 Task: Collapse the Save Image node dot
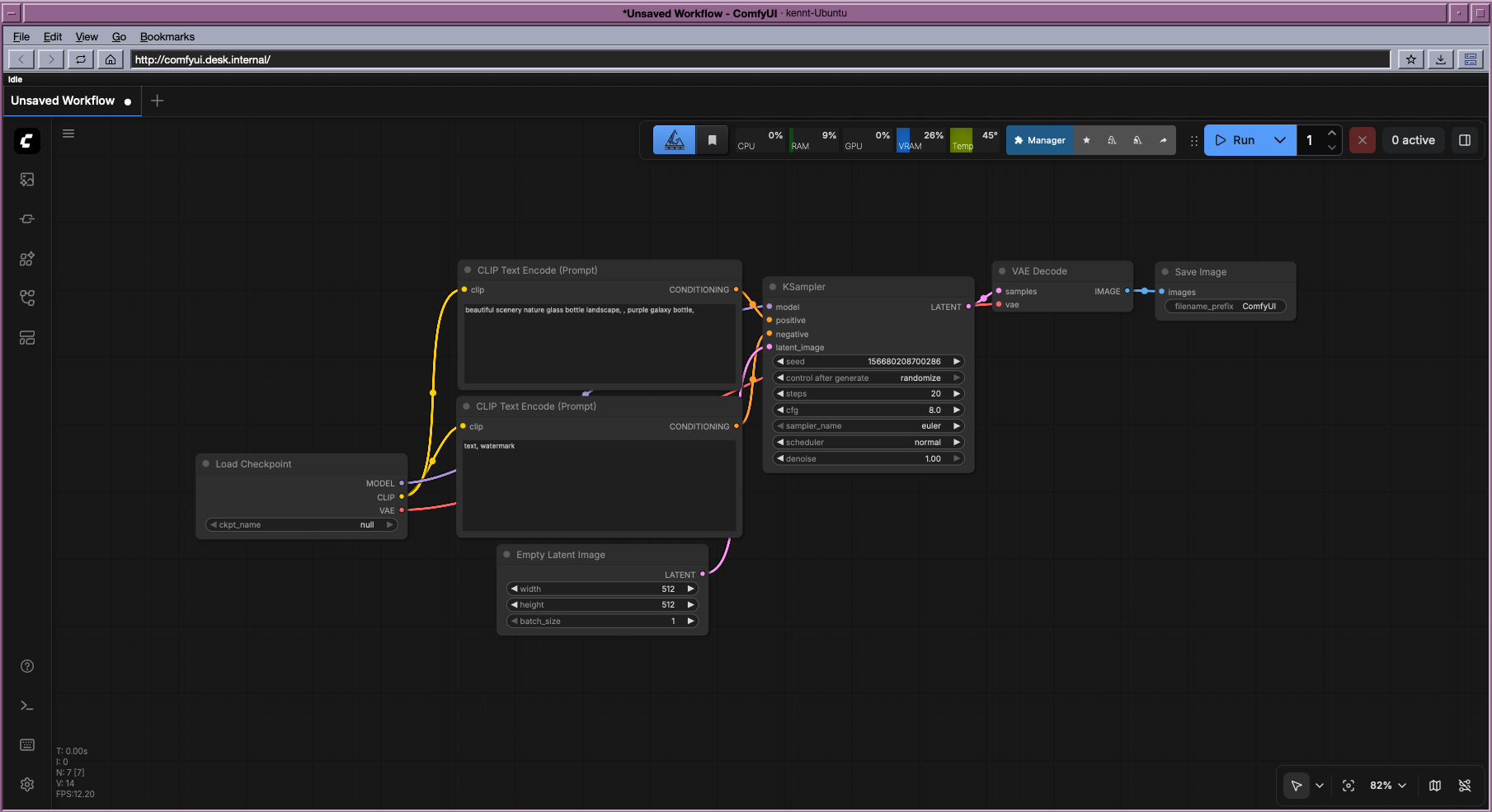(x=1165, y=272)
